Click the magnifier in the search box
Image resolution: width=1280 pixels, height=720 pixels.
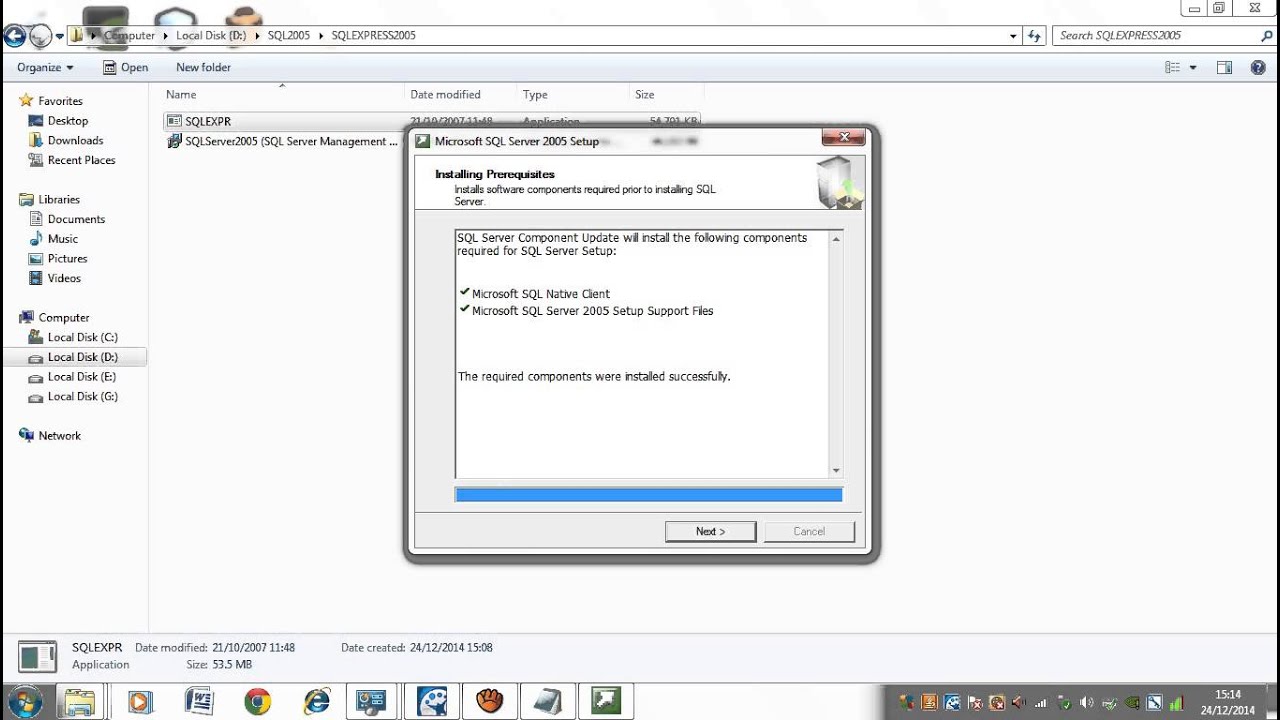(1266, 35)
